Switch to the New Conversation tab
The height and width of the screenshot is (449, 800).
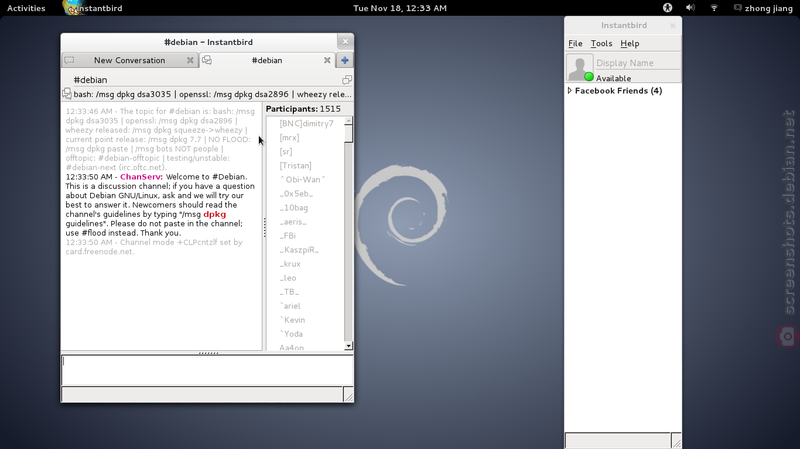(x=130, y=60)
